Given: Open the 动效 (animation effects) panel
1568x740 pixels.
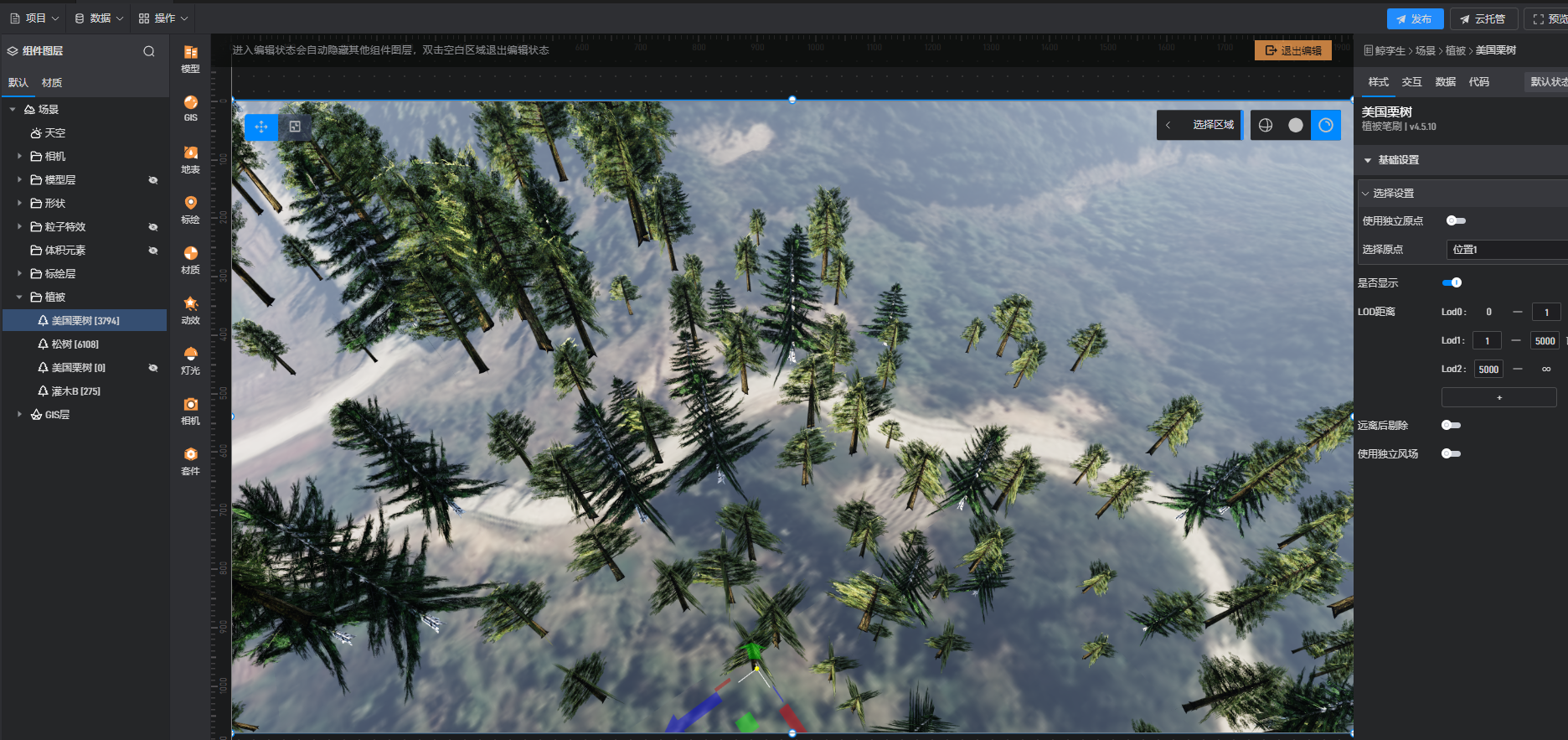Looking at the screenshot, I should [x=190, y=309].
